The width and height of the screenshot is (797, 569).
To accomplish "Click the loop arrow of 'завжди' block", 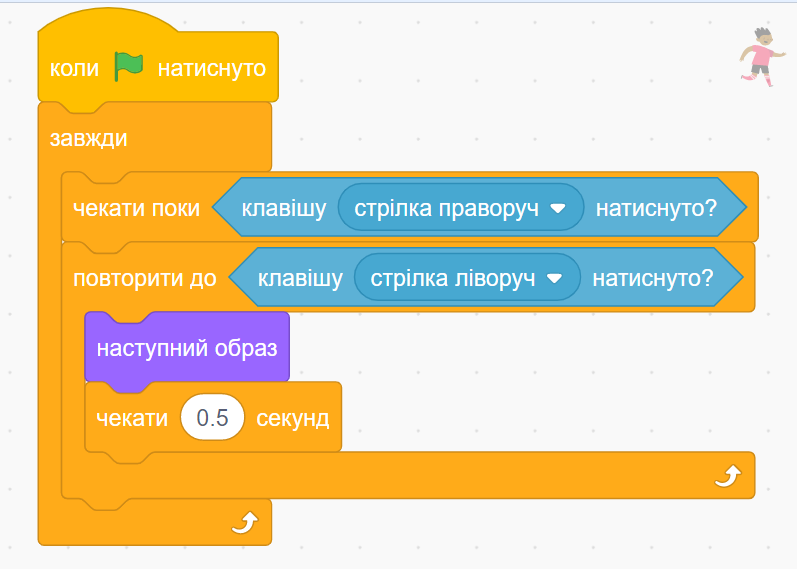I will [244, 522].
